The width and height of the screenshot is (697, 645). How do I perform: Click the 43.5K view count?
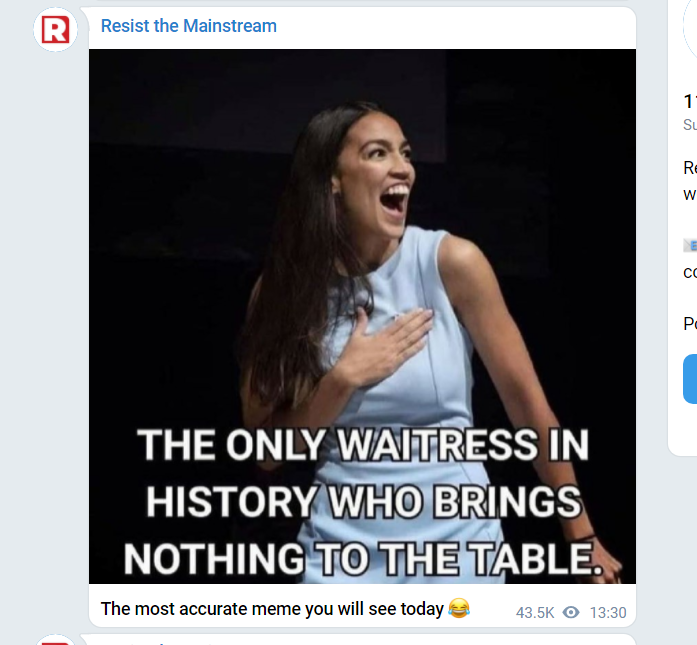(535, 612)
